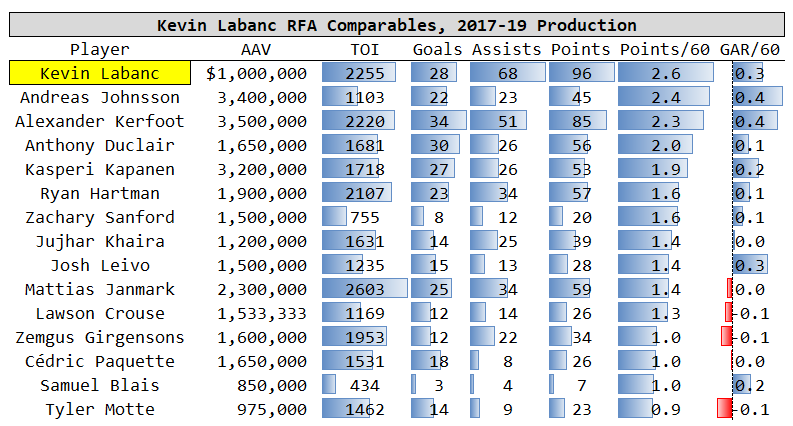The width and height of the screenshot is (793, 426).
Task: Select Josh Leivo's GAR/60 value 0.3
Action: tap(750, 266)
